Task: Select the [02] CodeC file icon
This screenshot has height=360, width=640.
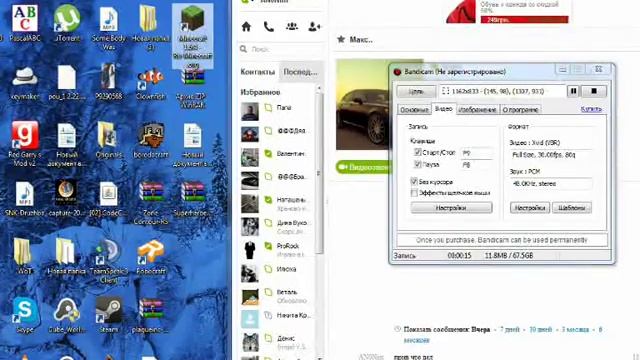Action: (109, 199)
